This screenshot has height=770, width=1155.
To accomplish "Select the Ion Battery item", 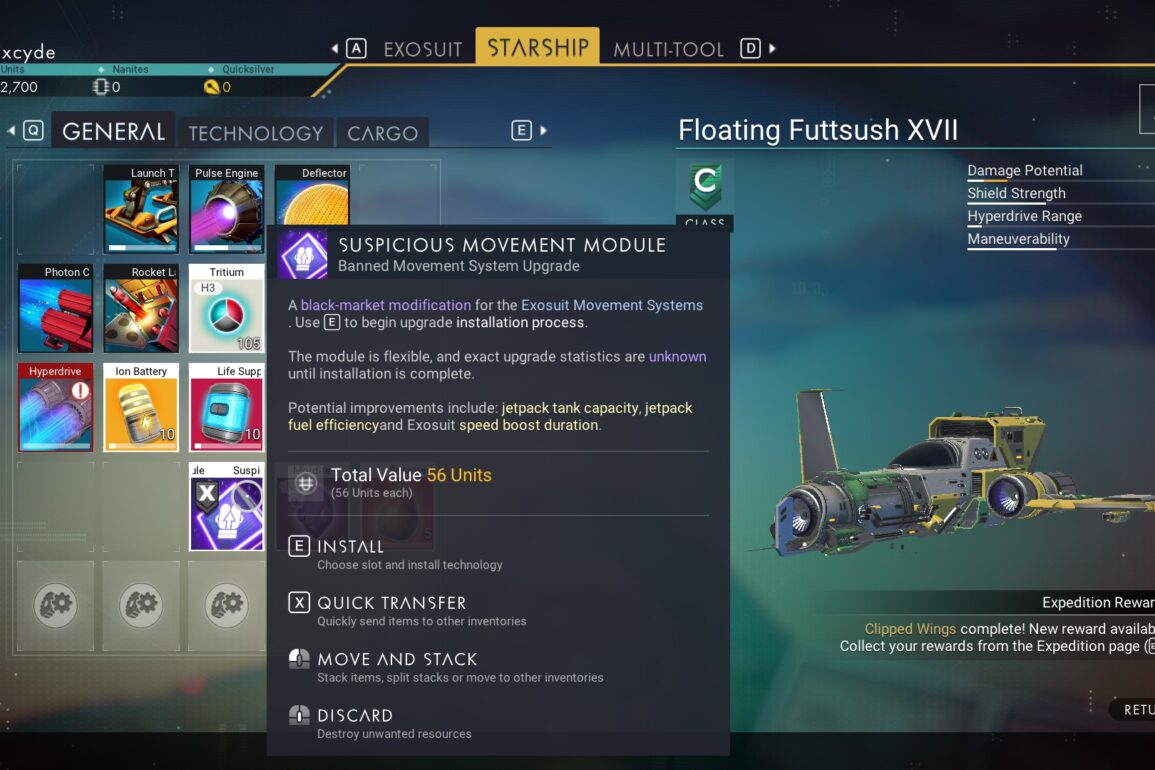I will (x=141, y=407).
